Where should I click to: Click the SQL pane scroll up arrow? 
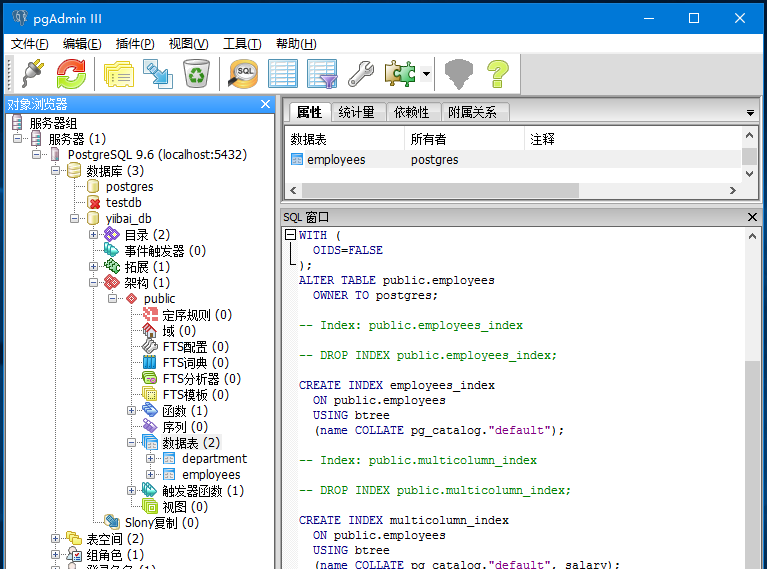(x=752, y=236)
